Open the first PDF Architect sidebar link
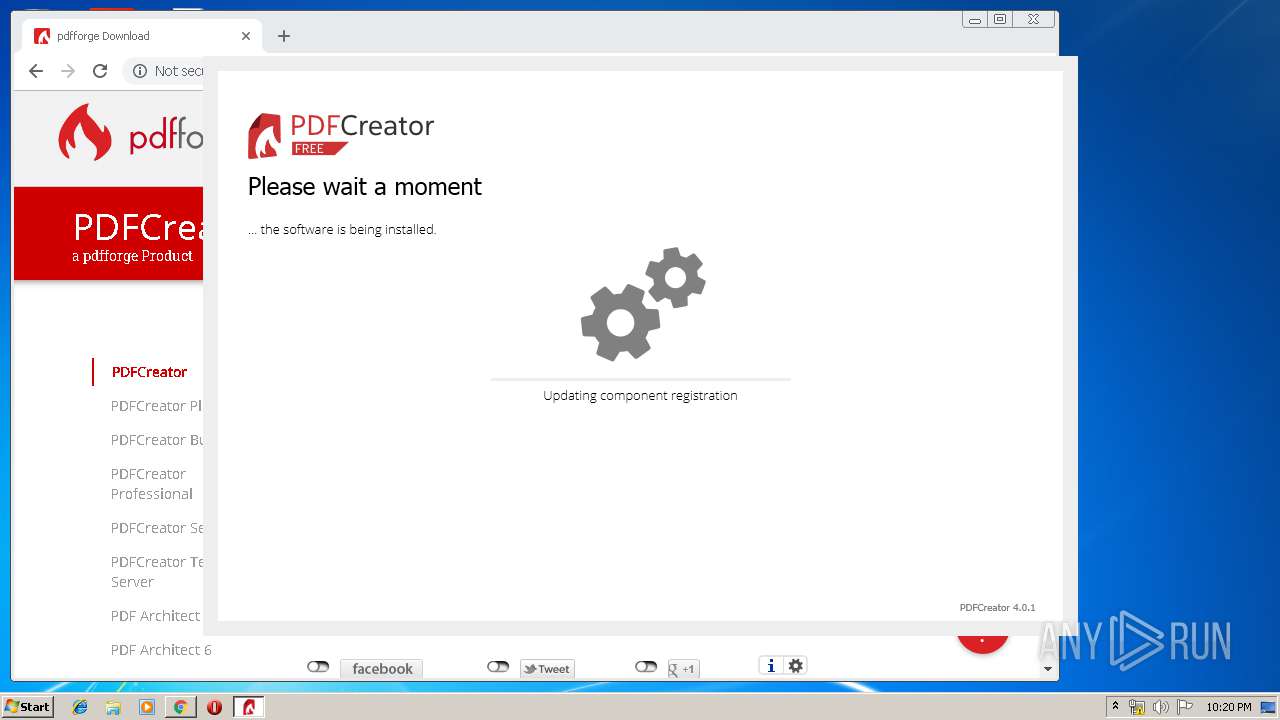The image size is (1280, 720). point(155,616)
